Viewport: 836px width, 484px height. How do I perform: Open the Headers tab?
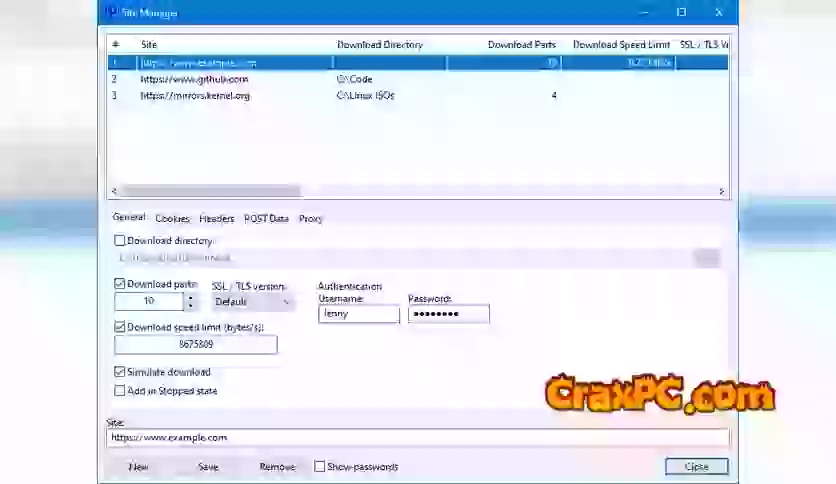click(x=216, y=219)
